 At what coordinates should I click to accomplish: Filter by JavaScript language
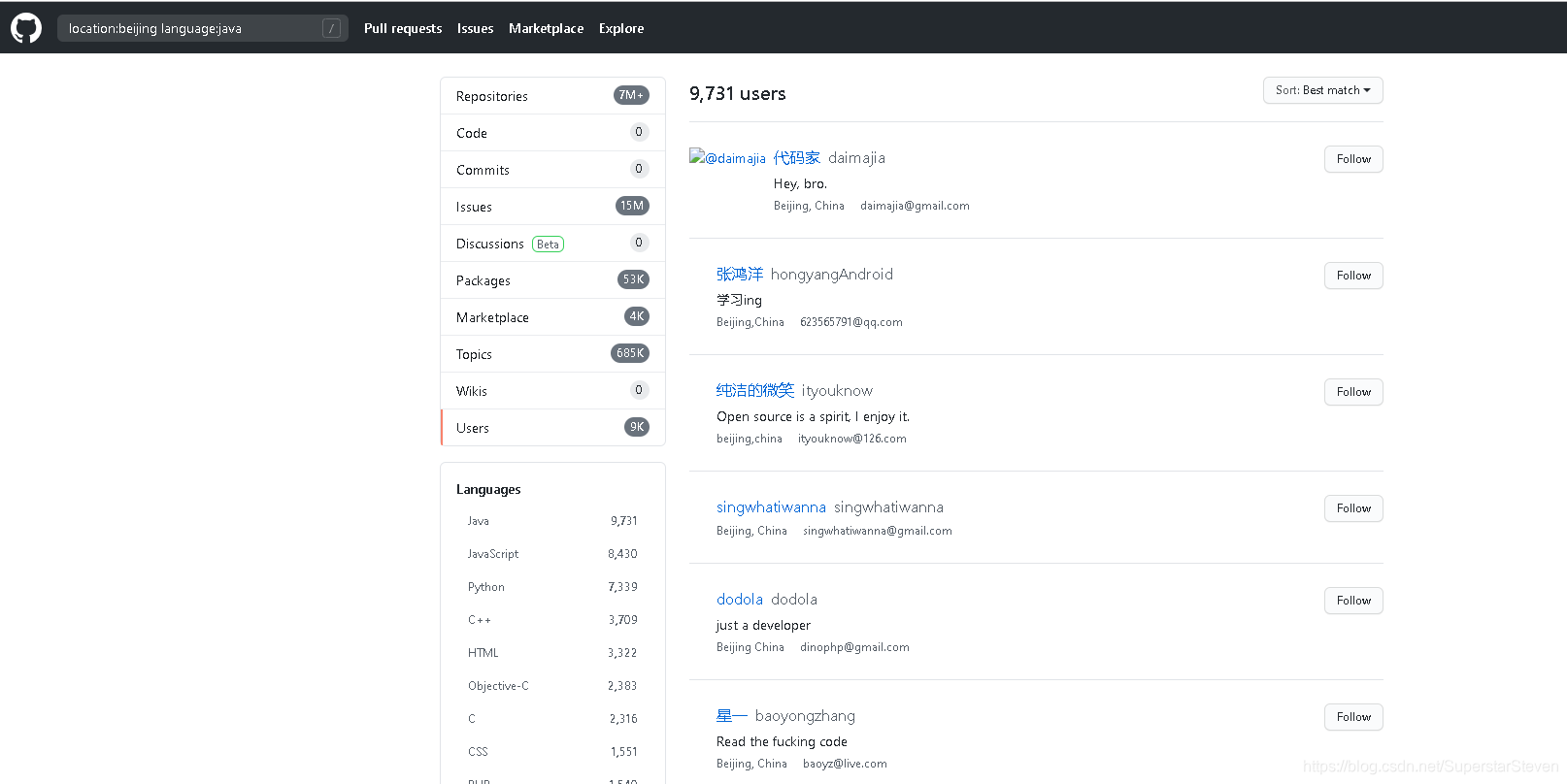click(552, 554)
